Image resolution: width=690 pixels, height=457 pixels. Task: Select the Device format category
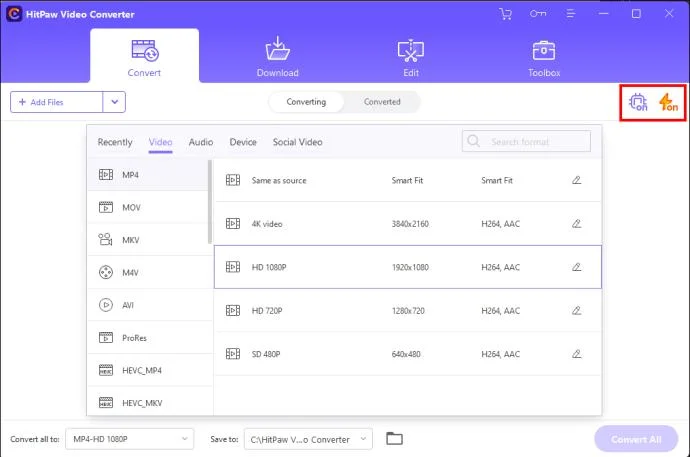tap(243, 142)
